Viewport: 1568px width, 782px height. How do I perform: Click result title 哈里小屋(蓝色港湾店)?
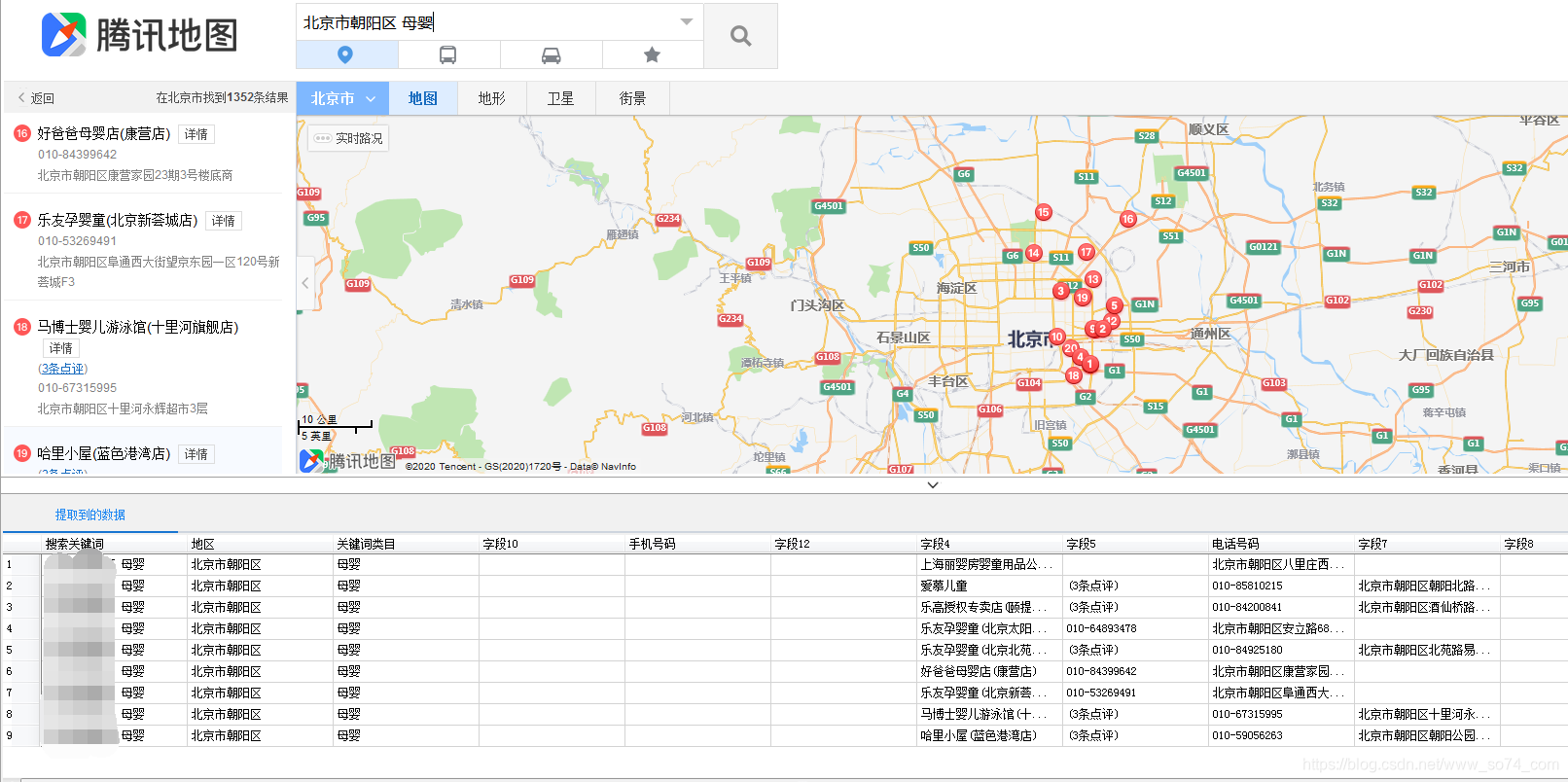[x=104, y=453]
